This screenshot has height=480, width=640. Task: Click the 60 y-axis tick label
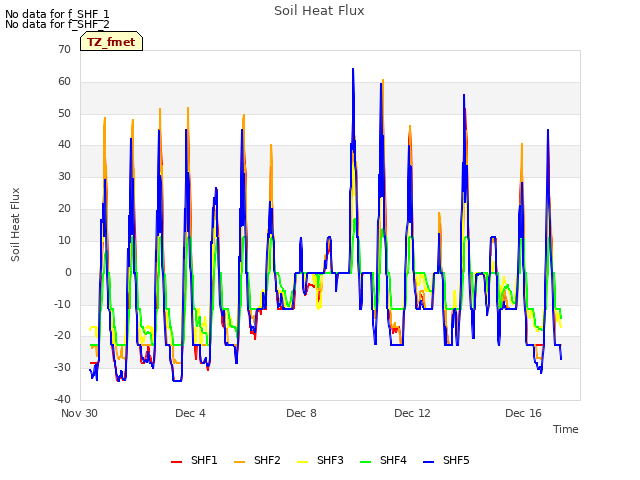tap(64, 81)
